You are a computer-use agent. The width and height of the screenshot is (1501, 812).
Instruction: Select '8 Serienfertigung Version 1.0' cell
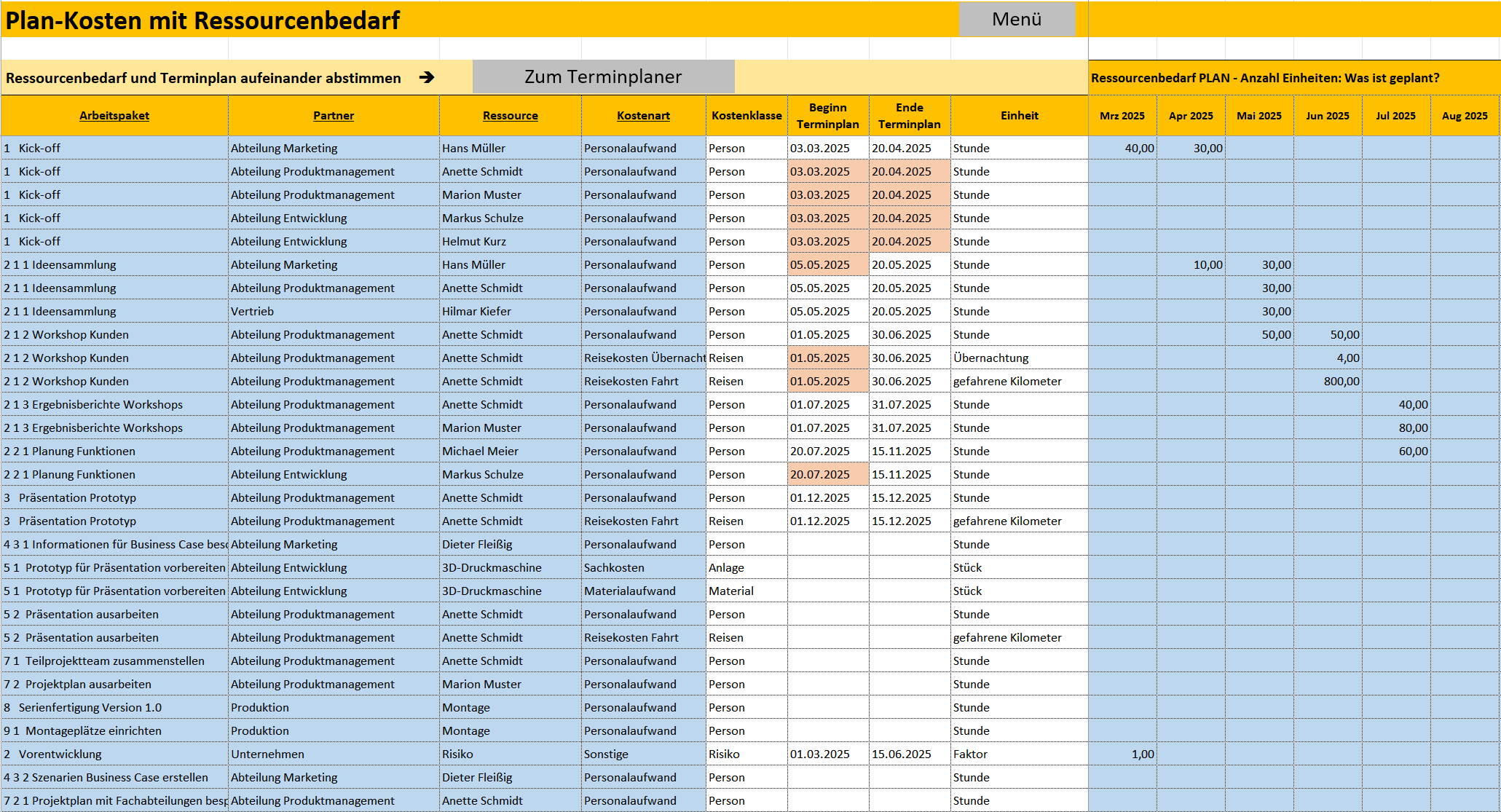(x=114, y=707)
